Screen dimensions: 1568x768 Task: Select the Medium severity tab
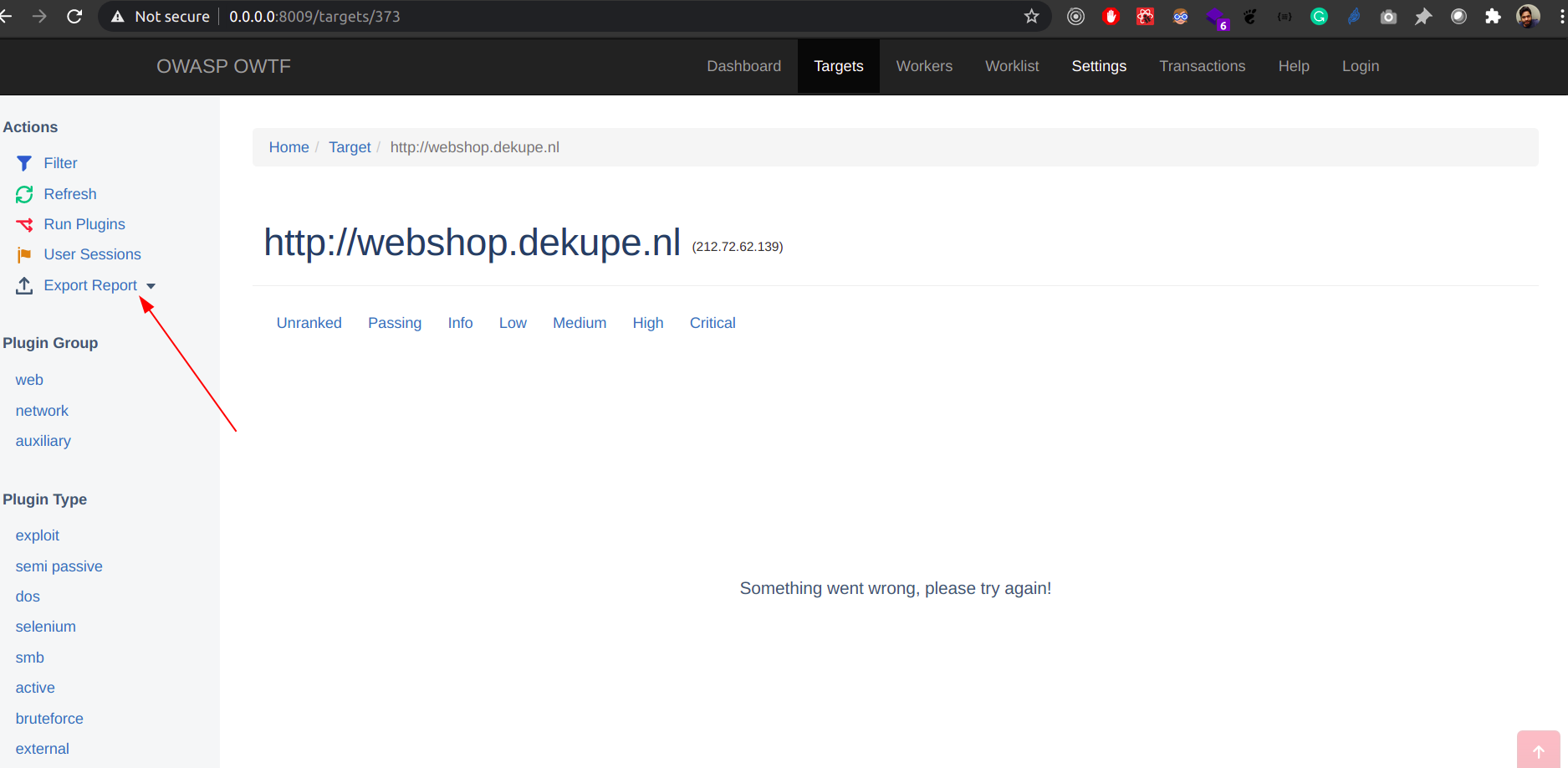pyautogui.click(x=580, y=323)
